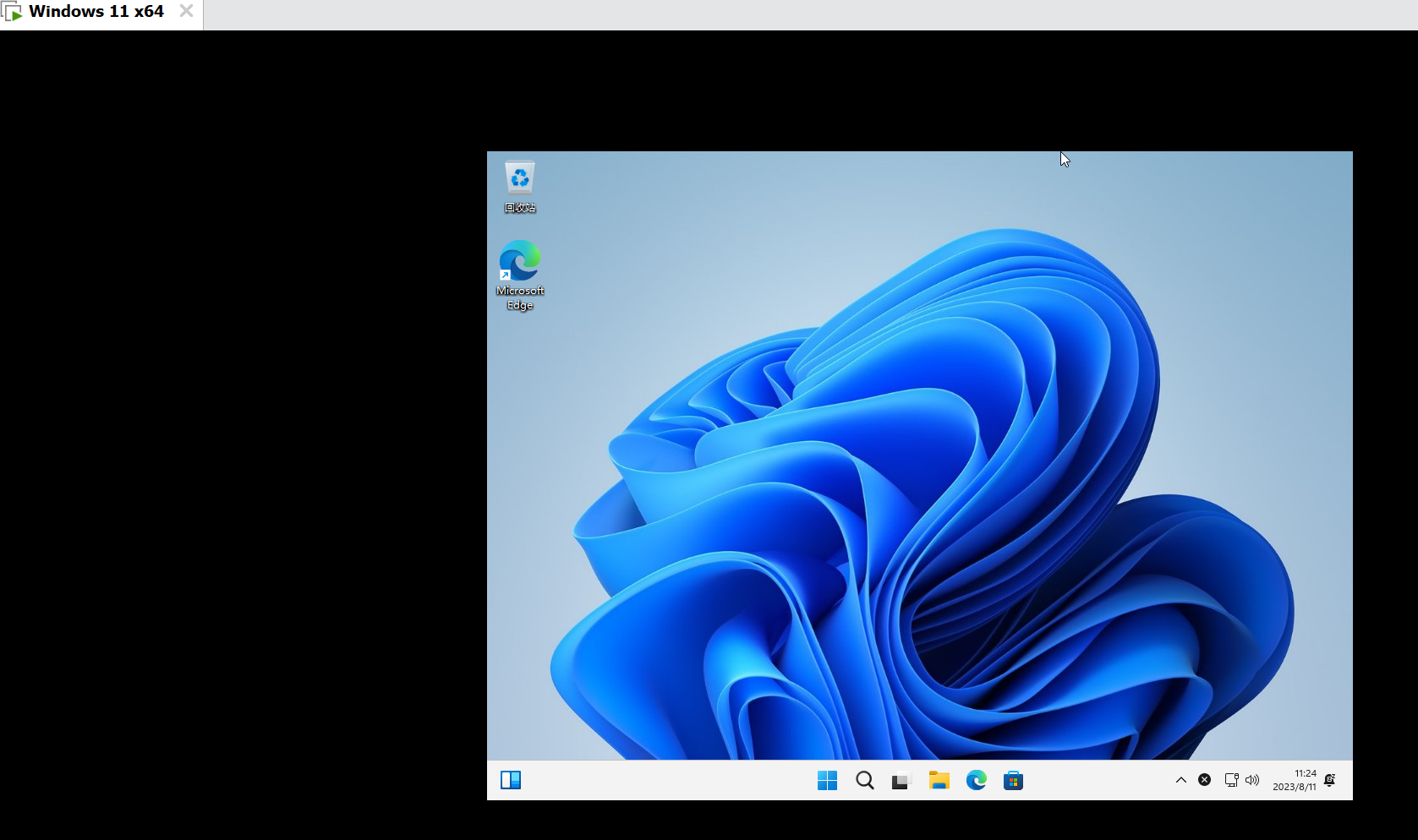Switch to the Windows 11 x64 tab

point(96,12)
